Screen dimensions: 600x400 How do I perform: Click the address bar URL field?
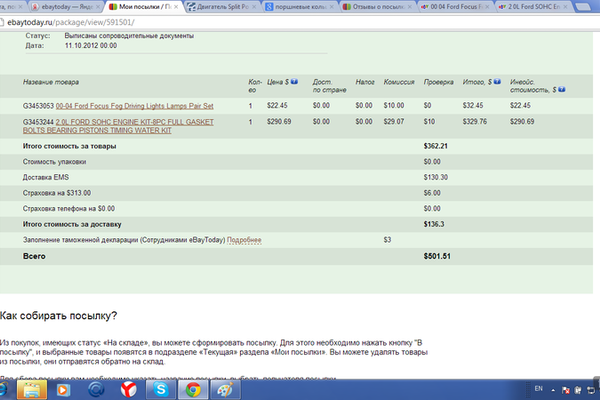click(298, 22)
